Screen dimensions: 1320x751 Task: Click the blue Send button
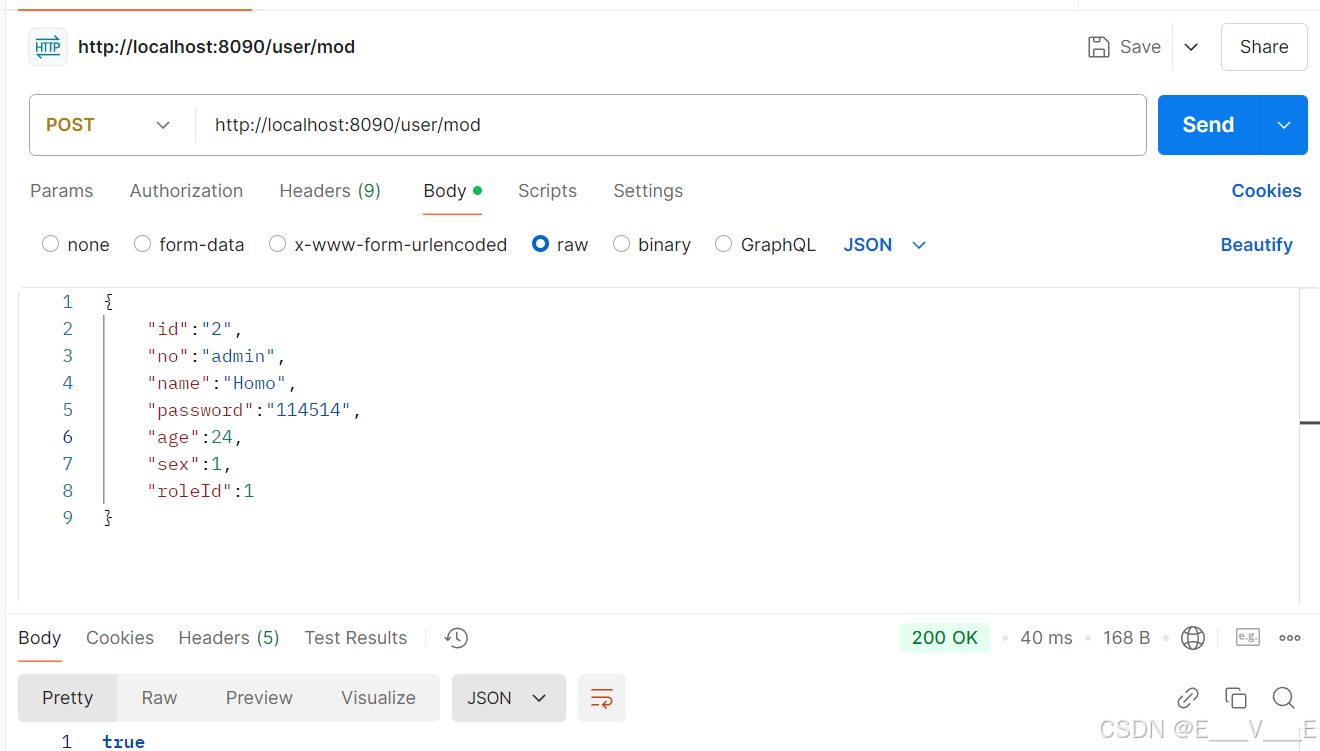pos(1208,125)
